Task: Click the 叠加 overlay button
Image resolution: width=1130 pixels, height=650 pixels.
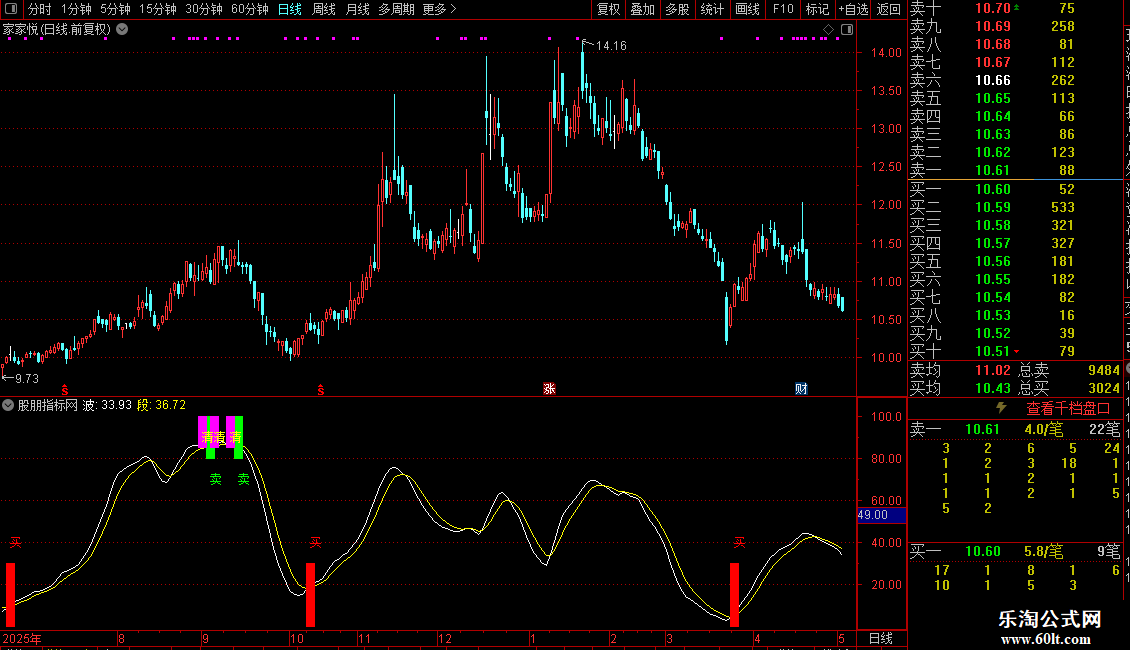Action: tap(643, 9)
